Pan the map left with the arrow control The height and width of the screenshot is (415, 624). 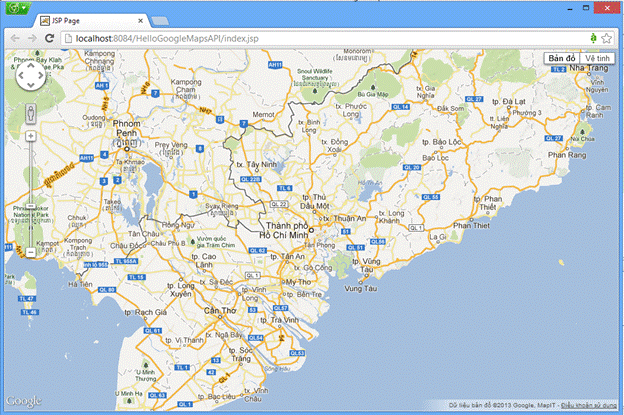[x=21, y=75]
